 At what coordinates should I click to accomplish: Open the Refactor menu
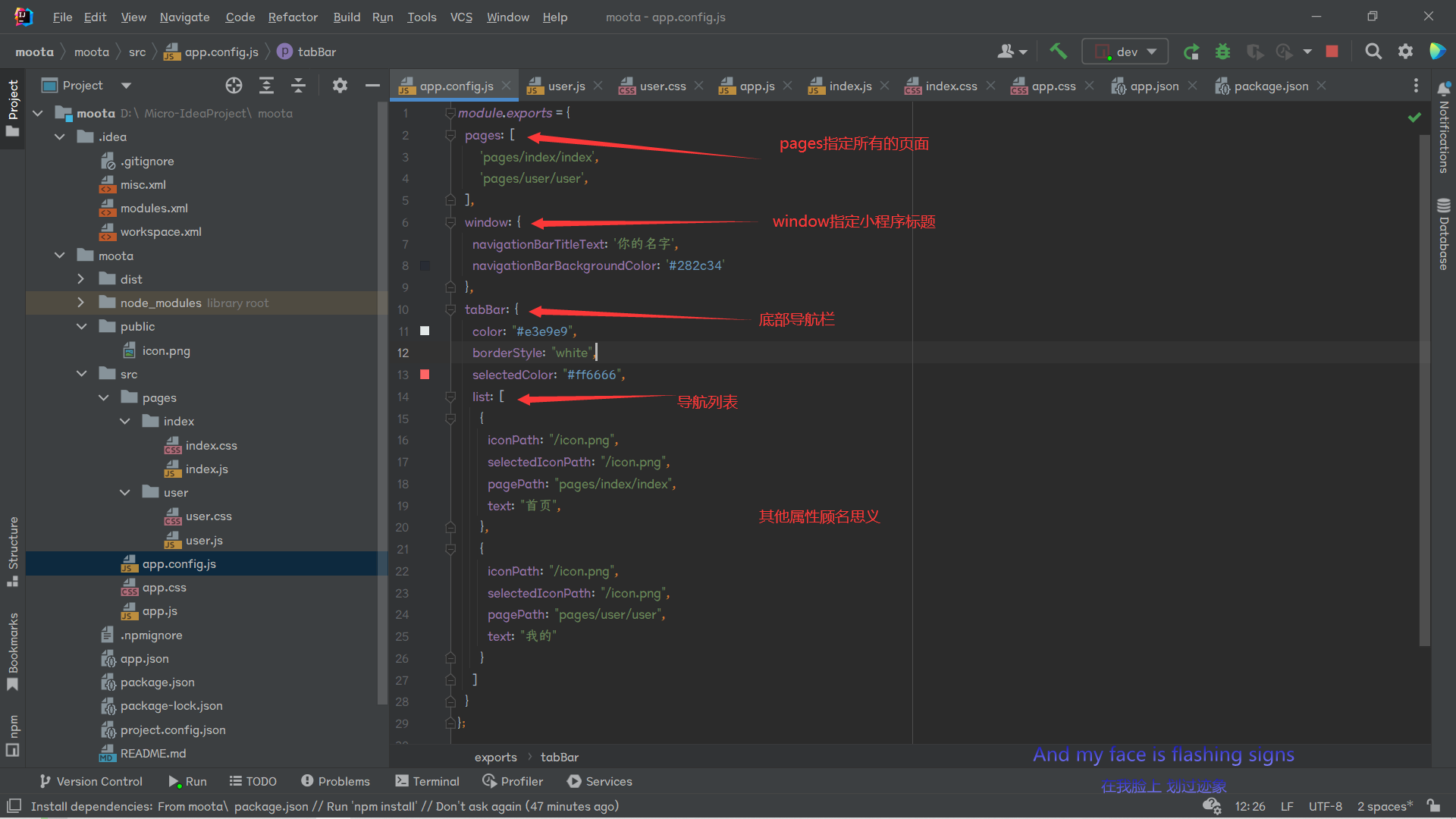coord(293,17)
